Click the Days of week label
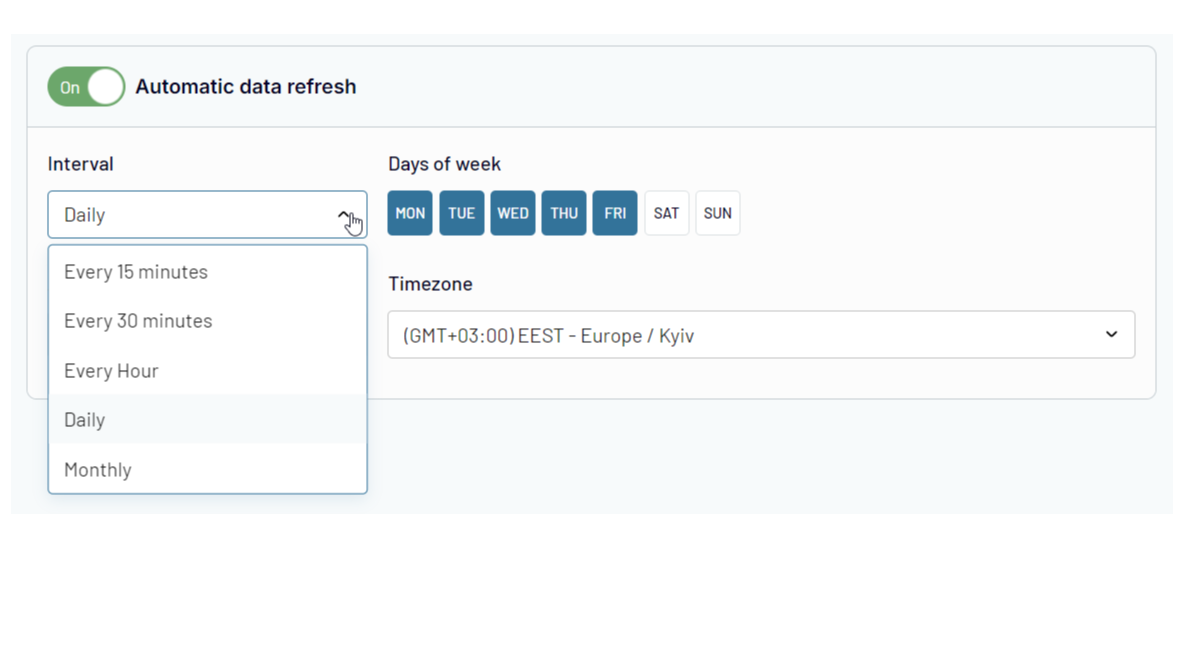 [x=444, y=164]
